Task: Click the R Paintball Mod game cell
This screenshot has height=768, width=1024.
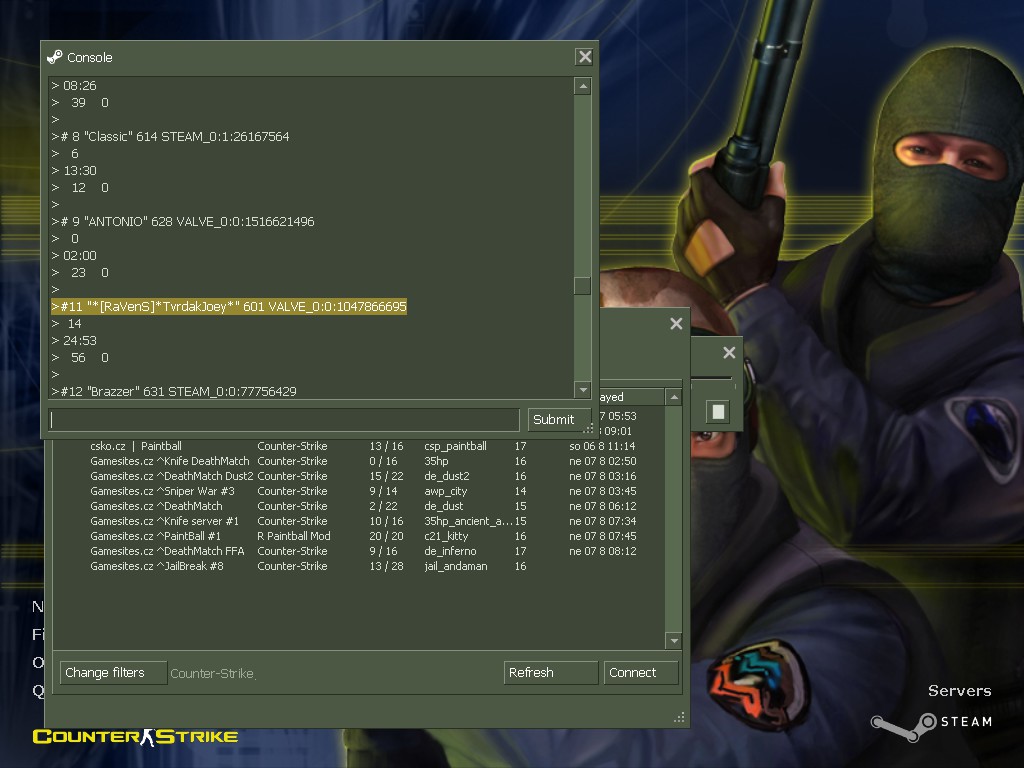Action: tap(294, 536)
